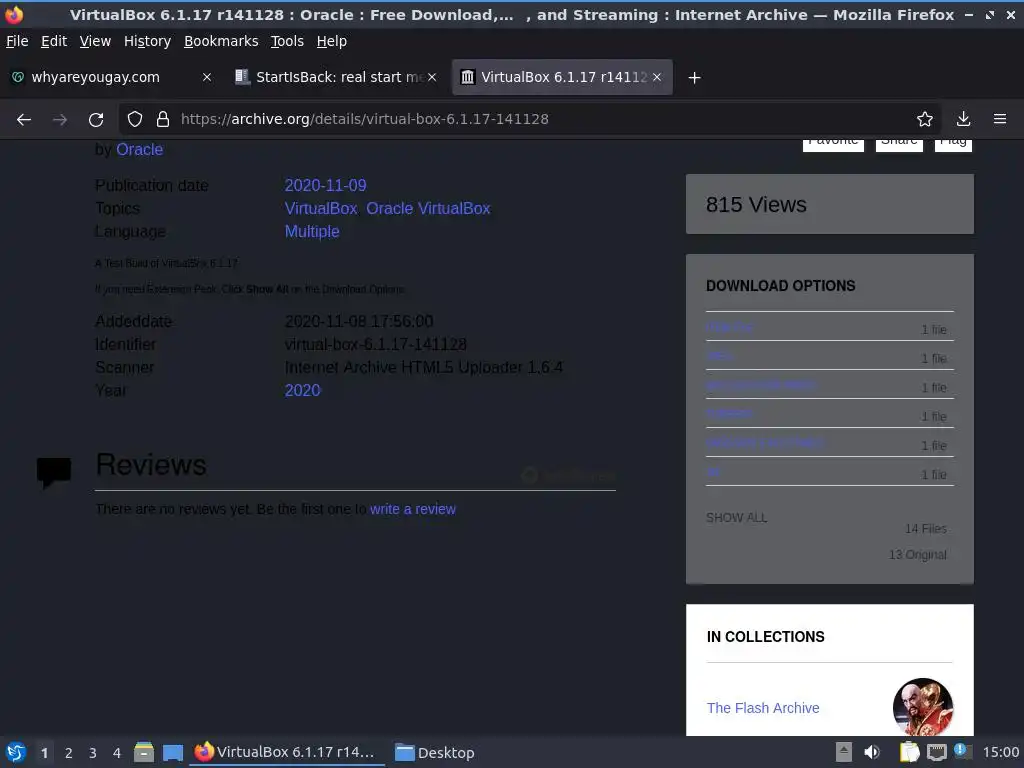Open the 2020-11-09 publication date link
1024x768 pixels.
325,185
